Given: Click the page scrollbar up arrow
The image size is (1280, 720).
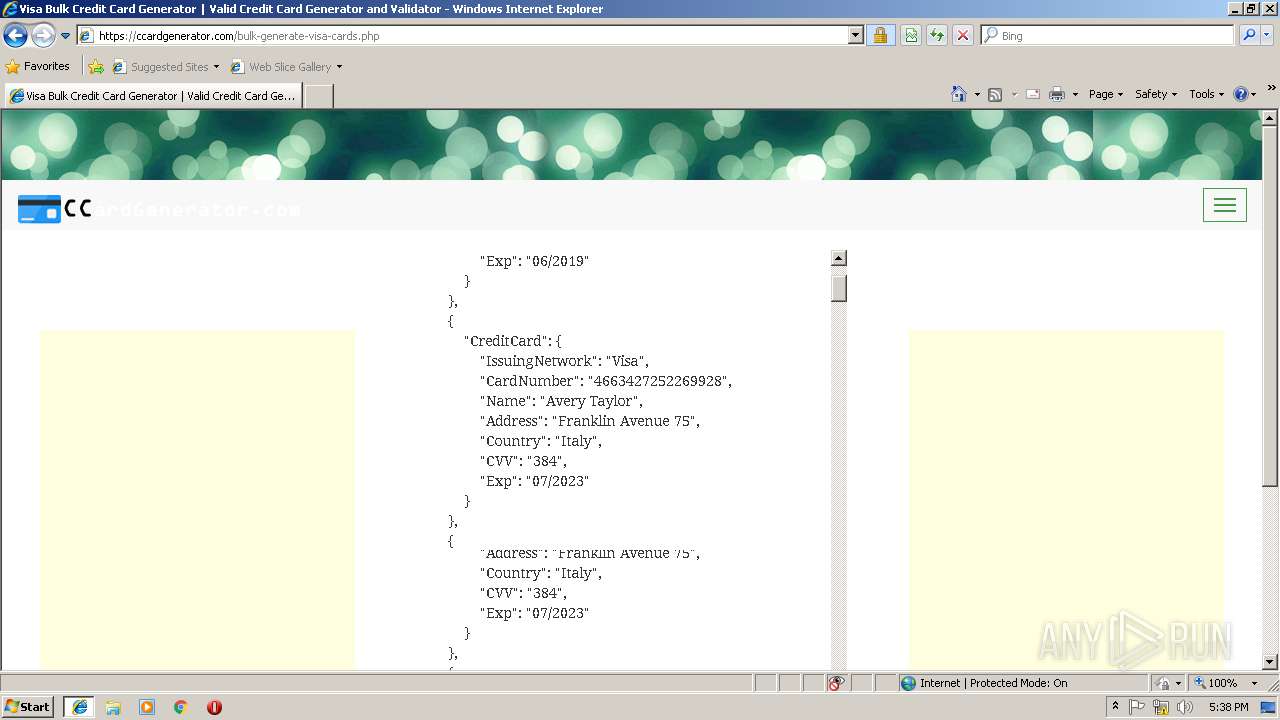Looking at the screenshot, I should point(1270,118).
